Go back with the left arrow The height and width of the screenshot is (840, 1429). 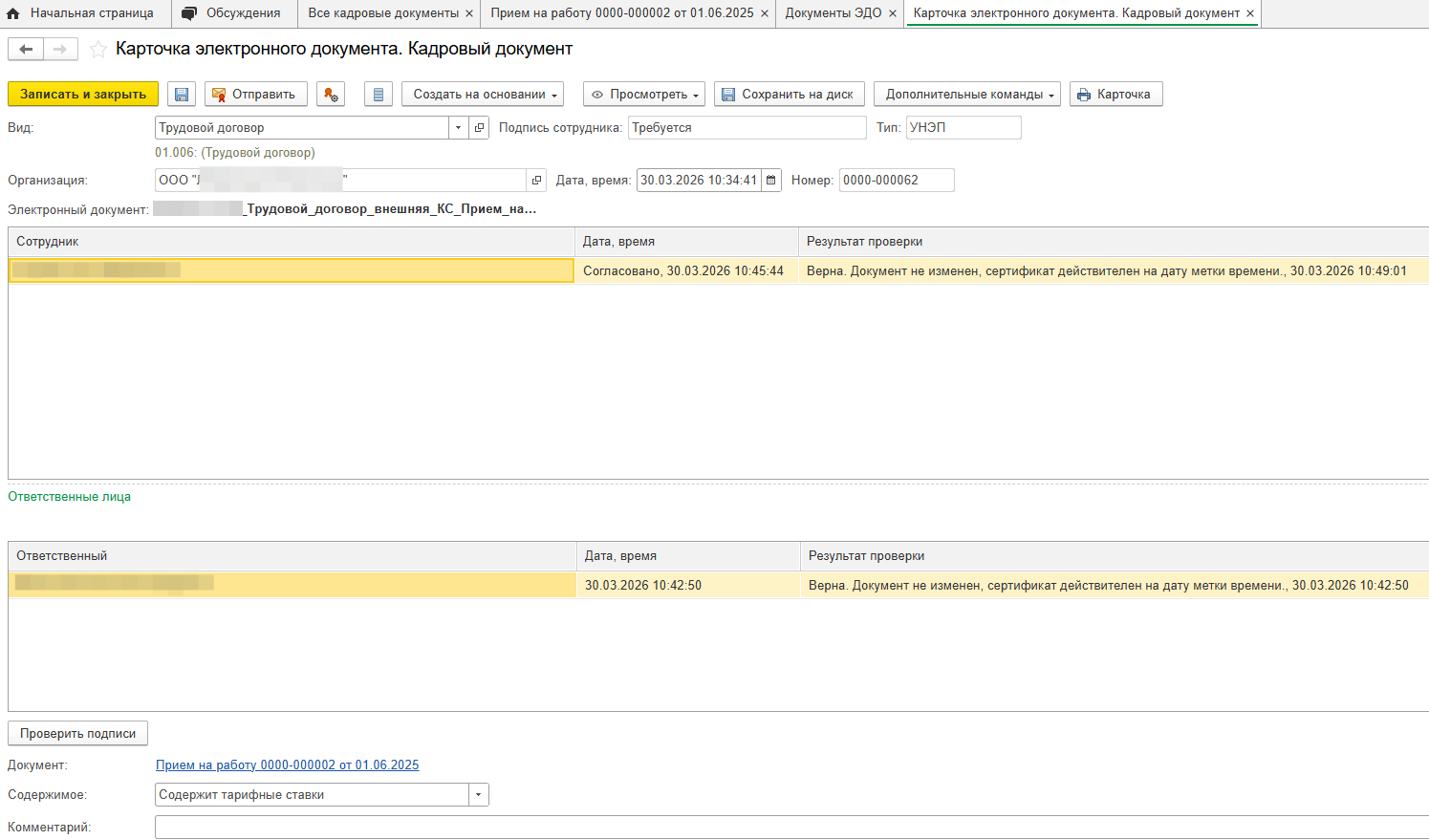tap(26, 50)
